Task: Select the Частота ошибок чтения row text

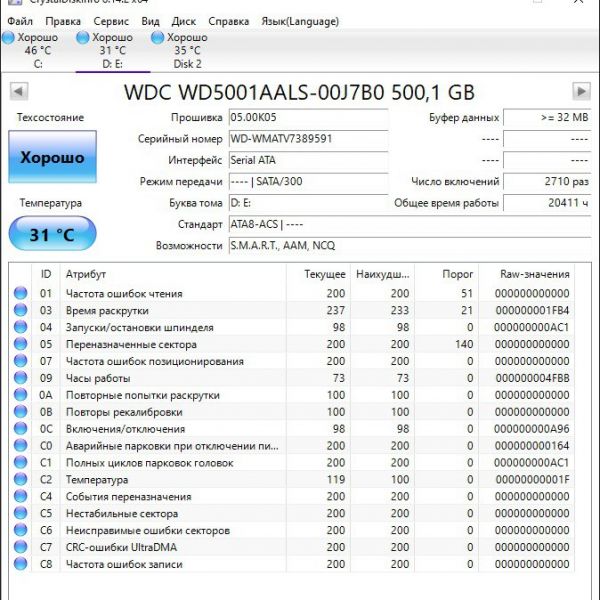Action: pos(124,293)
